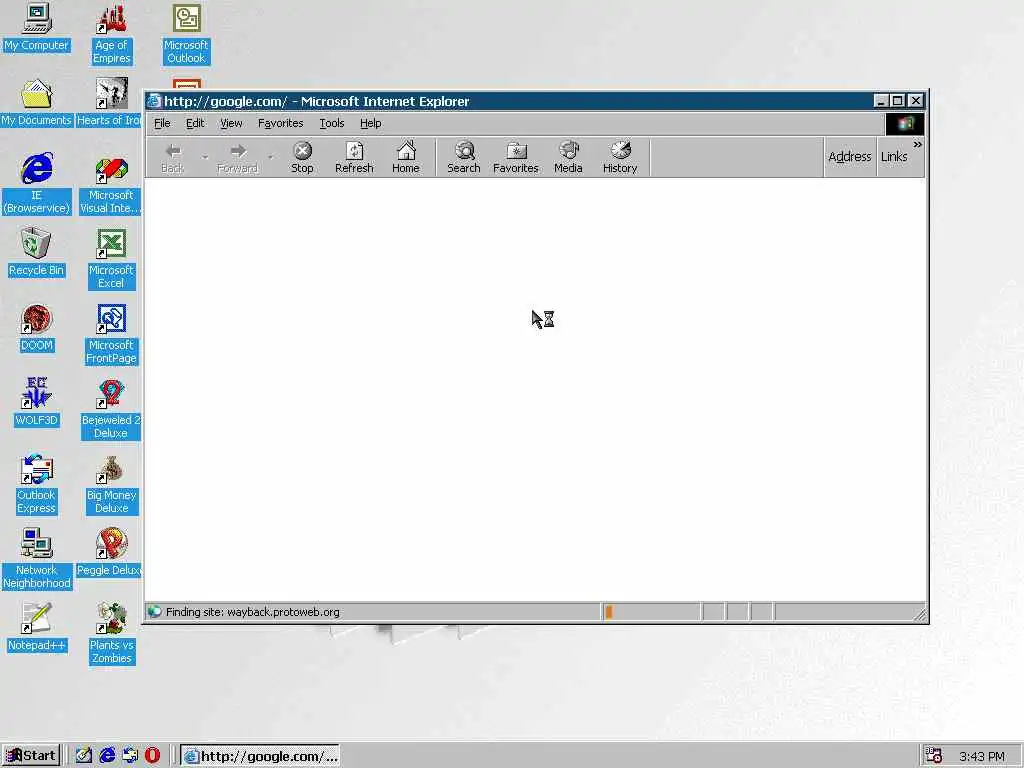This screenshot has width=1024, height=768.
Task: Click the Address bar label
Action: [x=850, y=157]
